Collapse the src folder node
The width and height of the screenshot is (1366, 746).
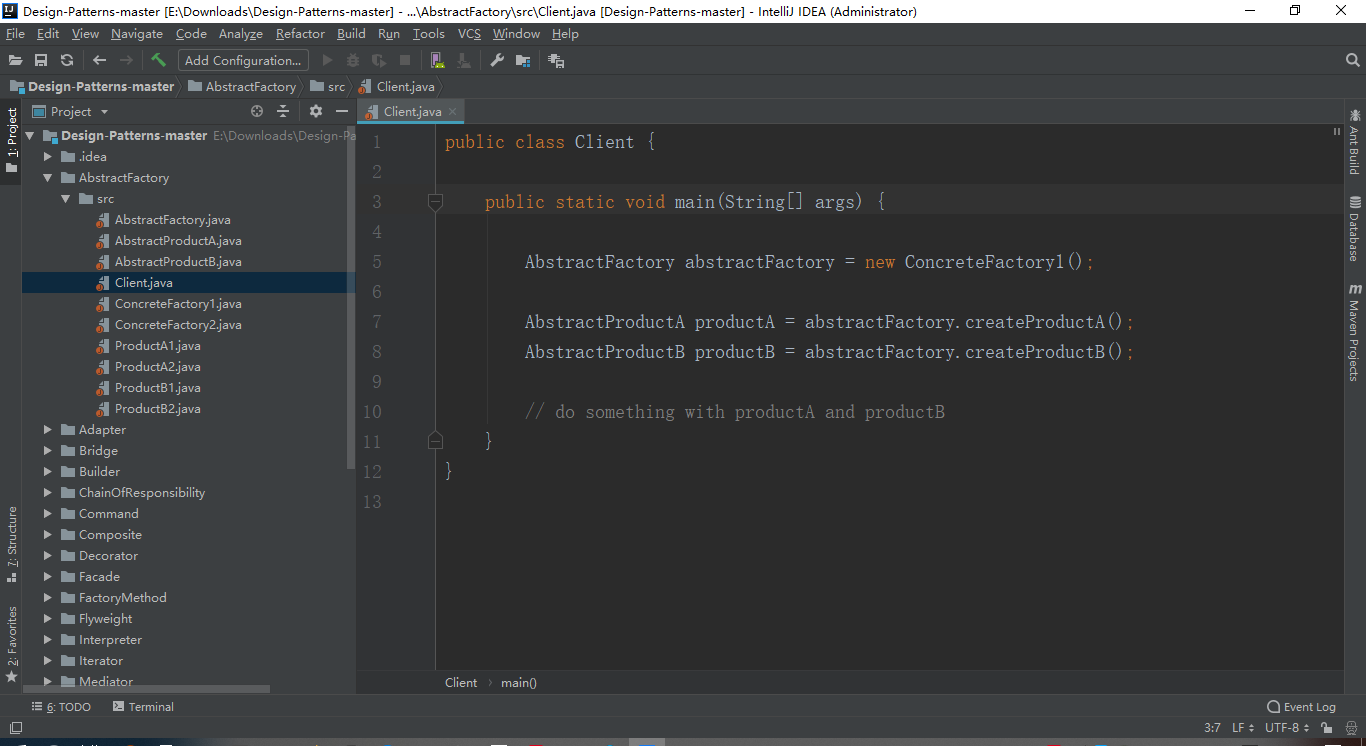tap(65, 199)
